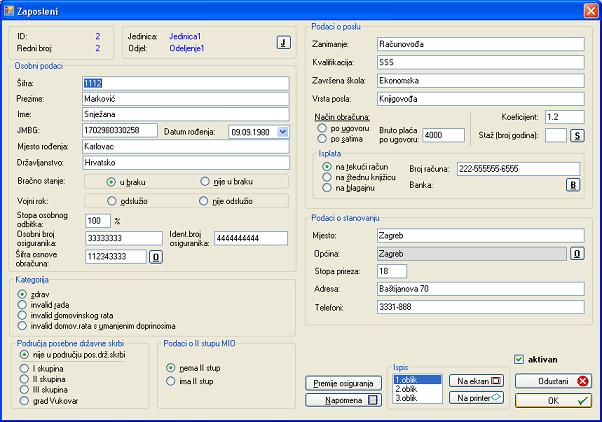Screen dimensions: 602x422
Task: Select 'ima II stup' radio option
Action: pyautogui.click(x=171, y=381)
